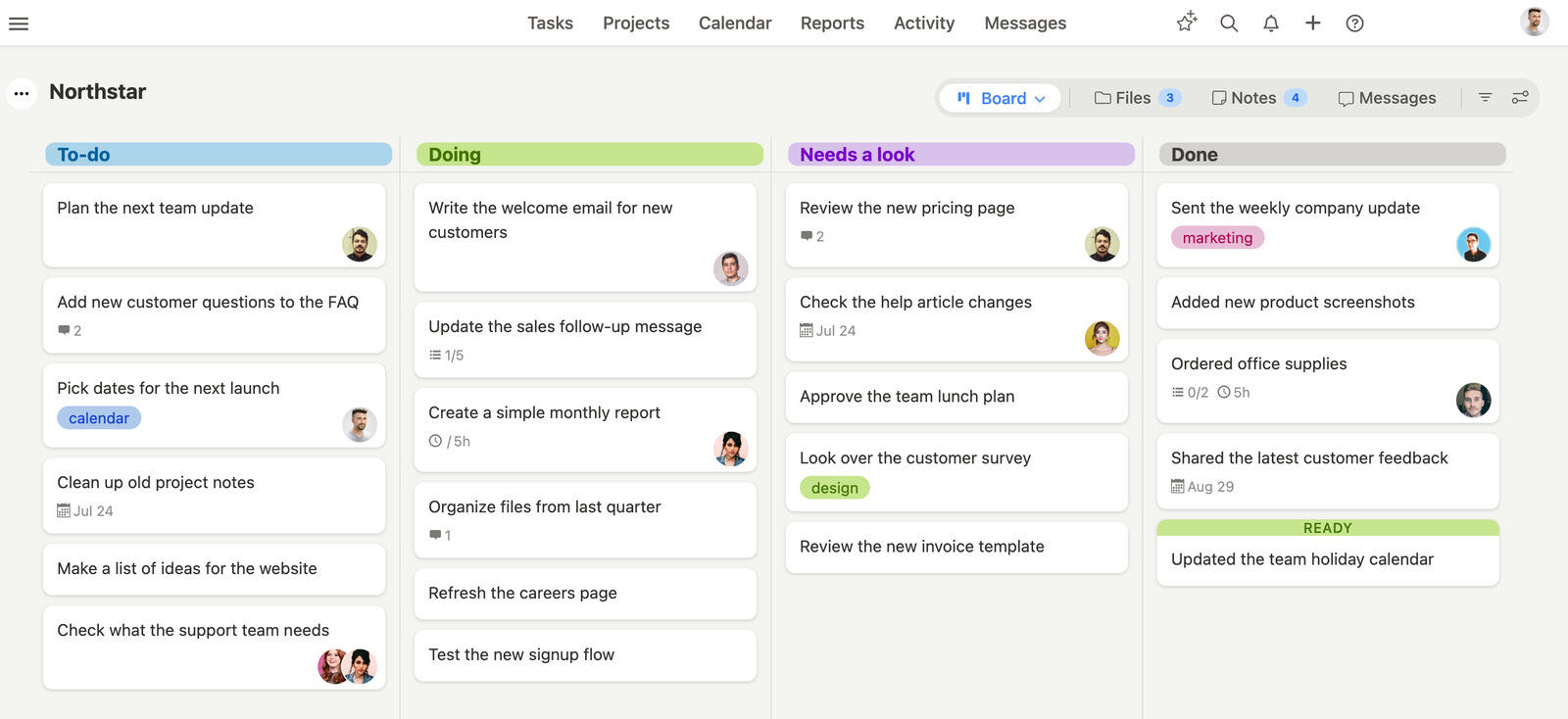This screenshot has height=719, width=1568.
Task: Open card Look over the customer survey
Action: click(956, 472)
